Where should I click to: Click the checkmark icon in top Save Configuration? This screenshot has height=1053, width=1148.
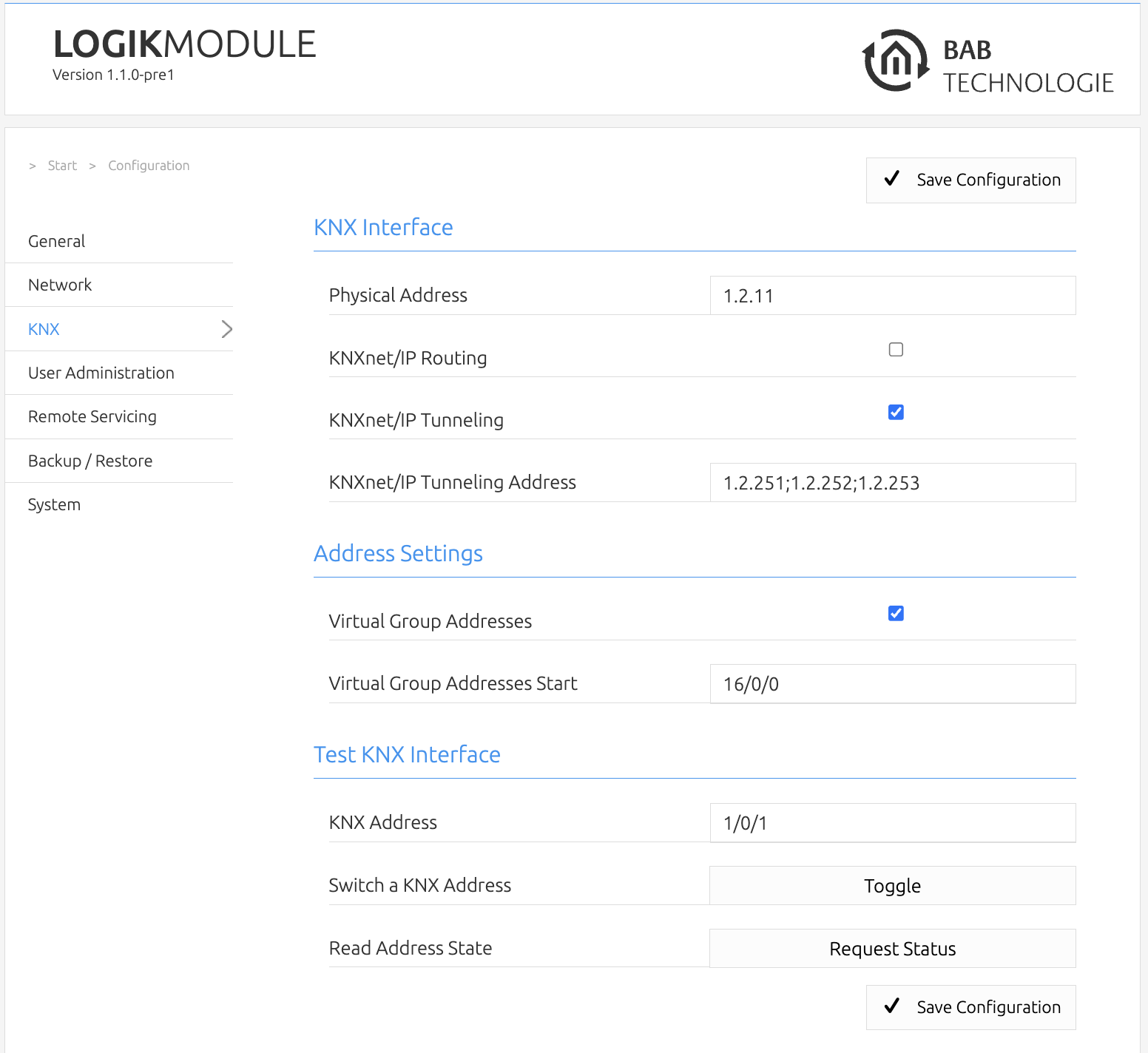[892, 179]
